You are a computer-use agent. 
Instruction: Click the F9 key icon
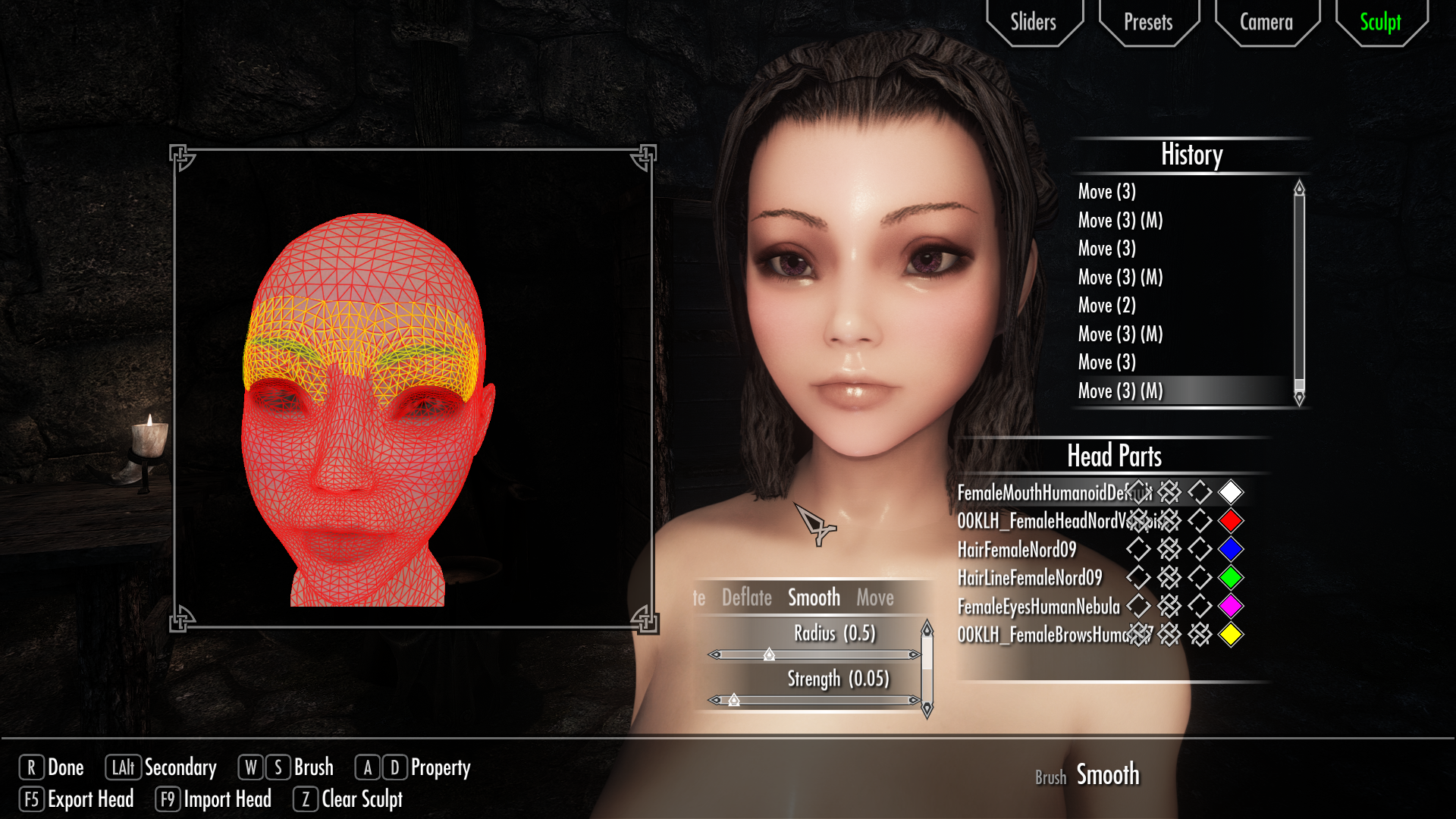pyautogui.click(x=168, y=799)
